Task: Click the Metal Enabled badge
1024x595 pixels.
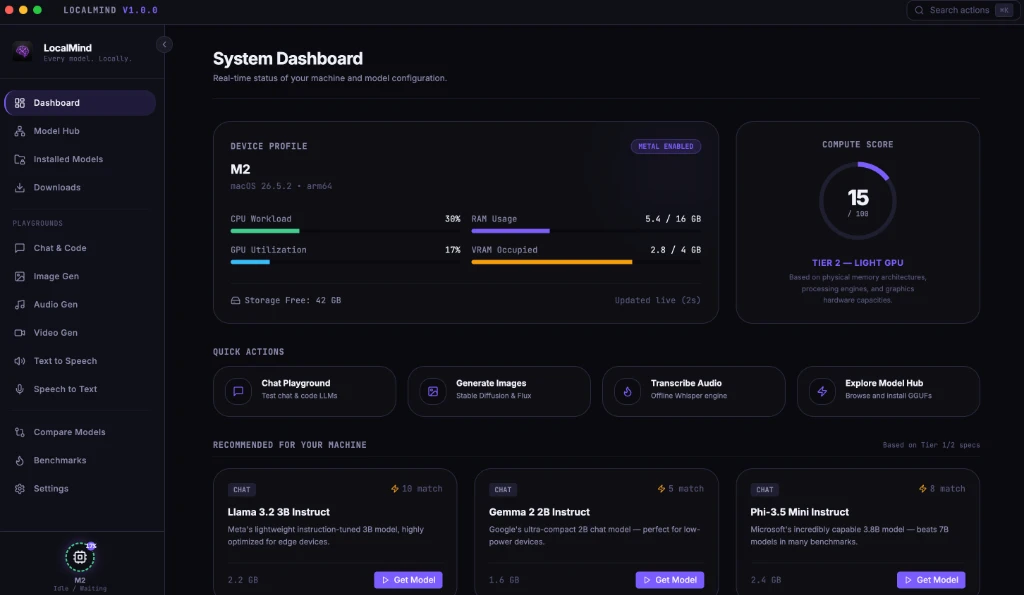Action: click(x=665, y=146)
